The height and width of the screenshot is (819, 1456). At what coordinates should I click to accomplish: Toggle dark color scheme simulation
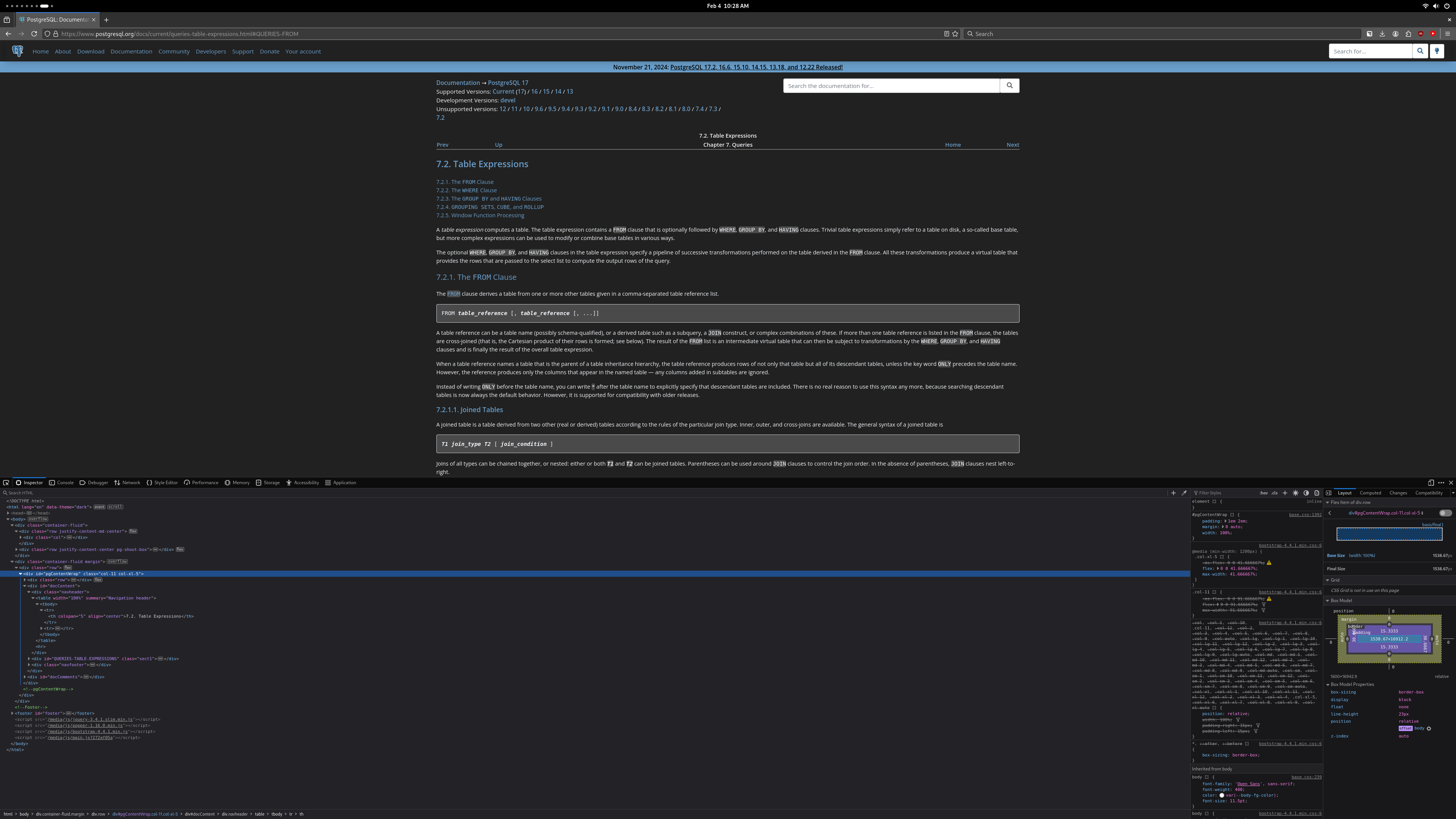pos(1306,493)
